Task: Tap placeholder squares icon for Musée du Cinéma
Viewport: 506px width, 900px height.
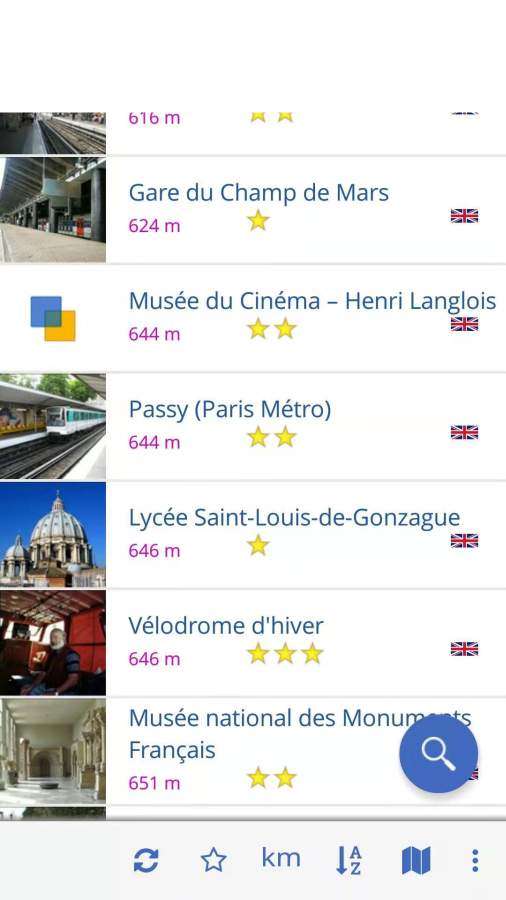Action: pos(53,319)
